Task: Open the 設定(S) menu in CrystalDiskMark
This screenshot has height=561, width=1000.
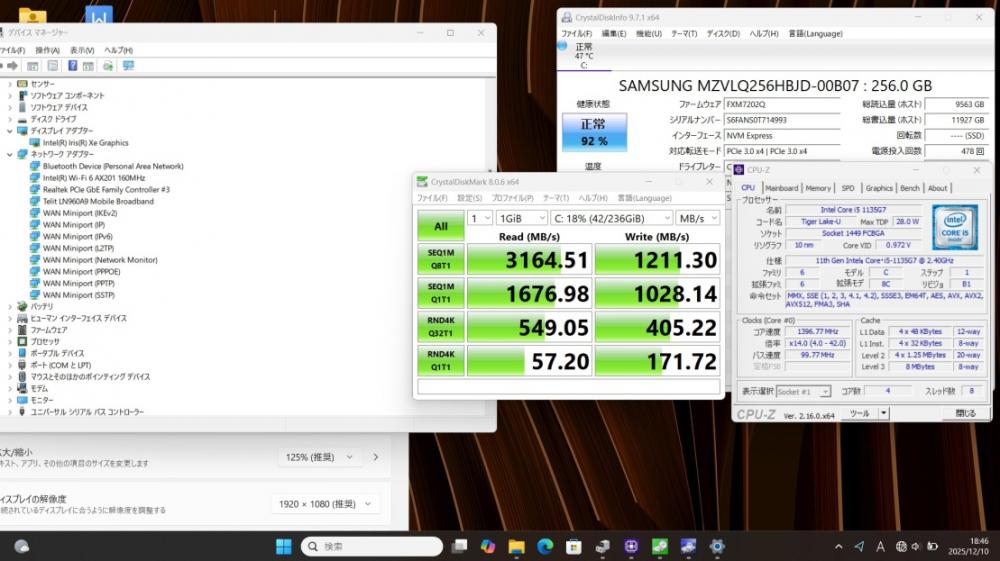Action: 469,198
